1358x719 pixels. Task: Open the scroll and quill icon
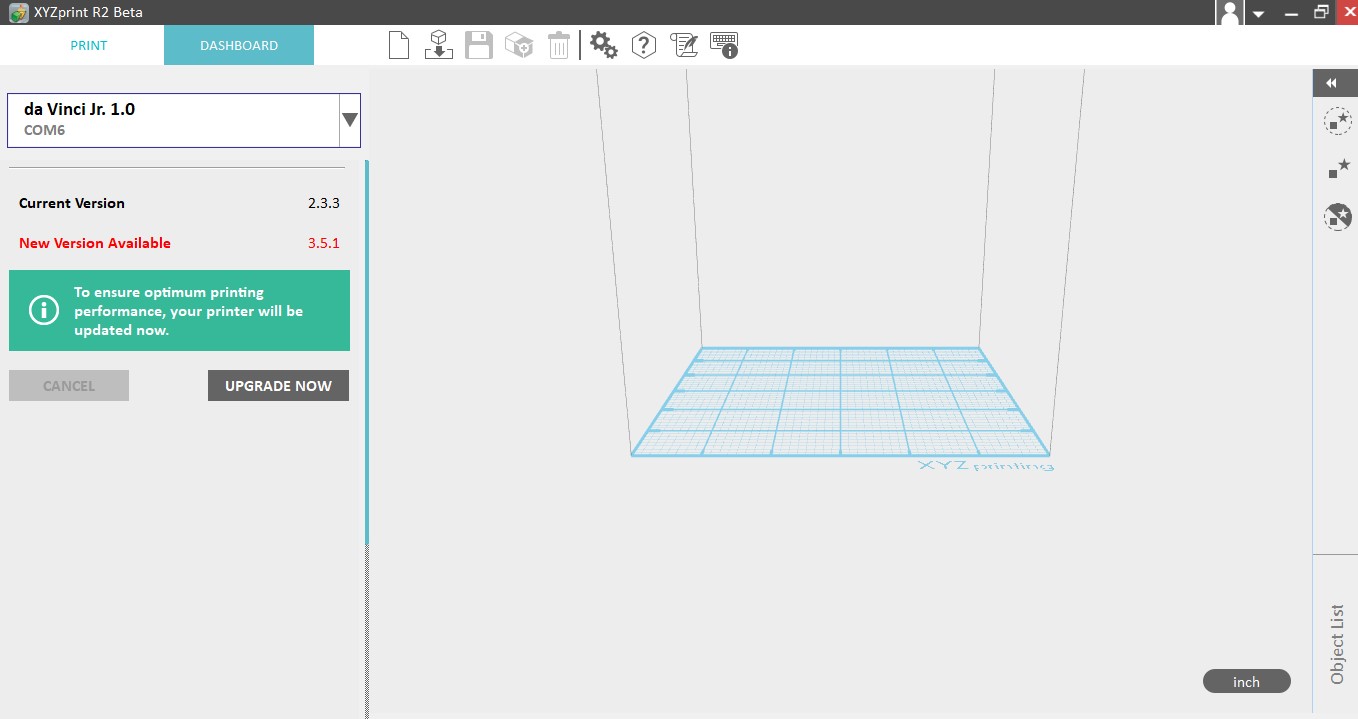pos(684,45)
